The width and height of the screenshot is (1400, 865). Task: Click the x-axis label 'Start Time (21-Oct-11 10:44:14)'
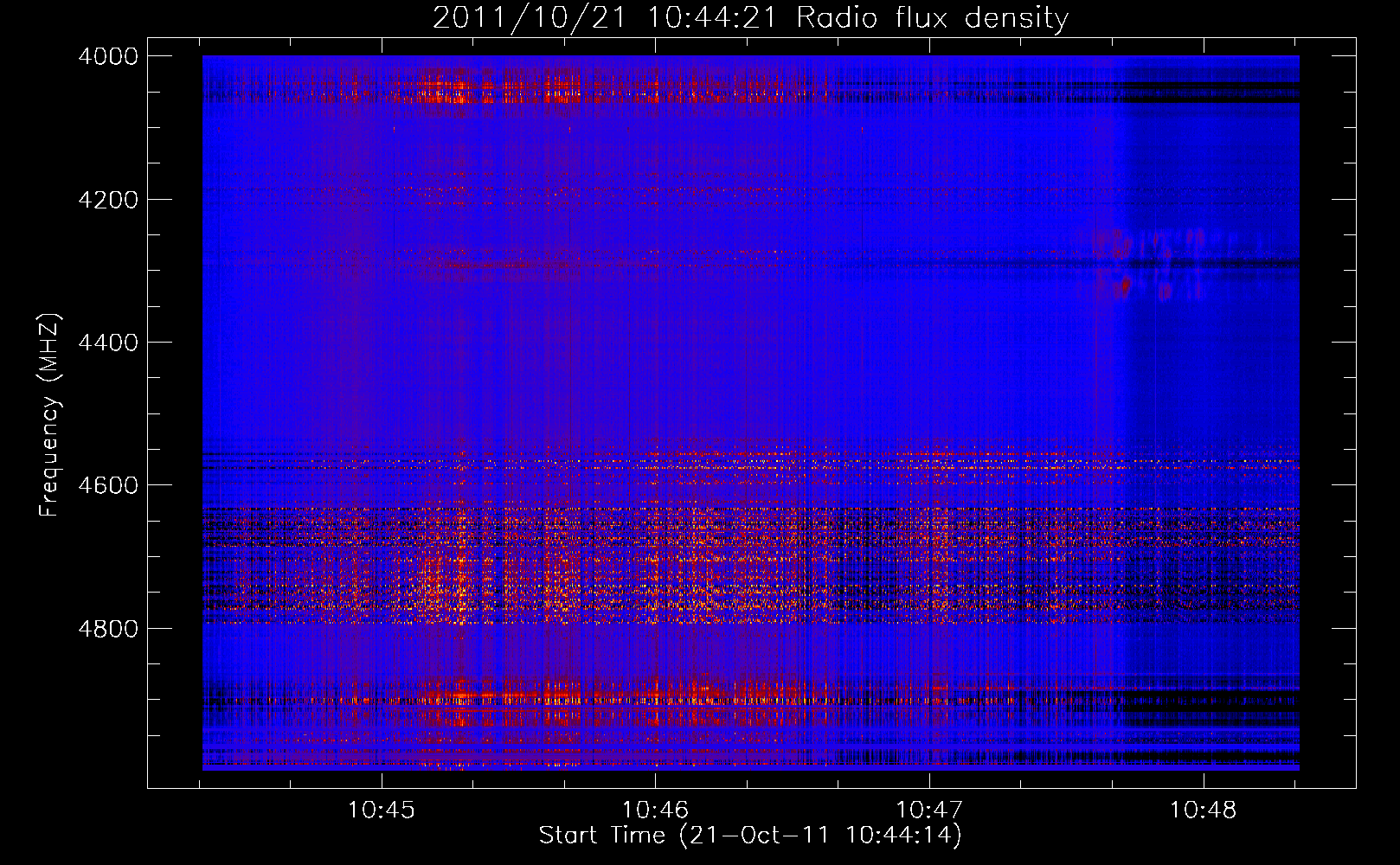click(750, 836)
